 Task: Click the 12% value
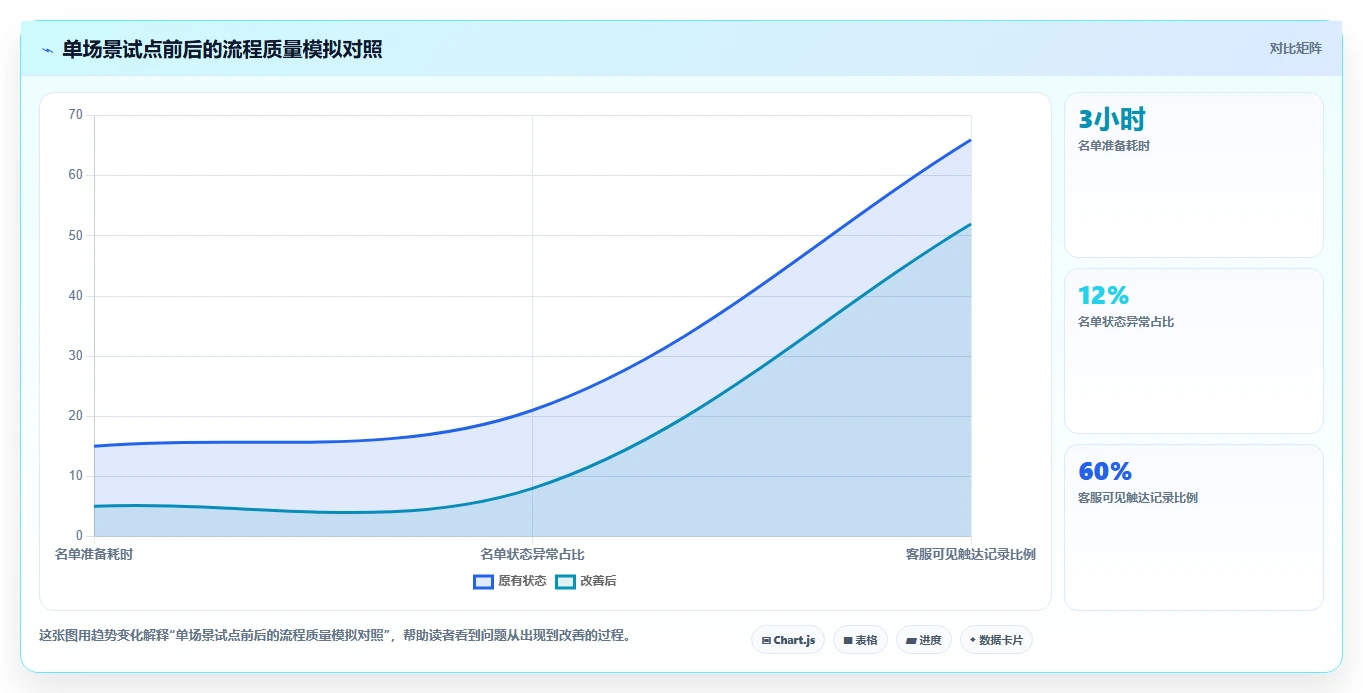click(1103, 296)
